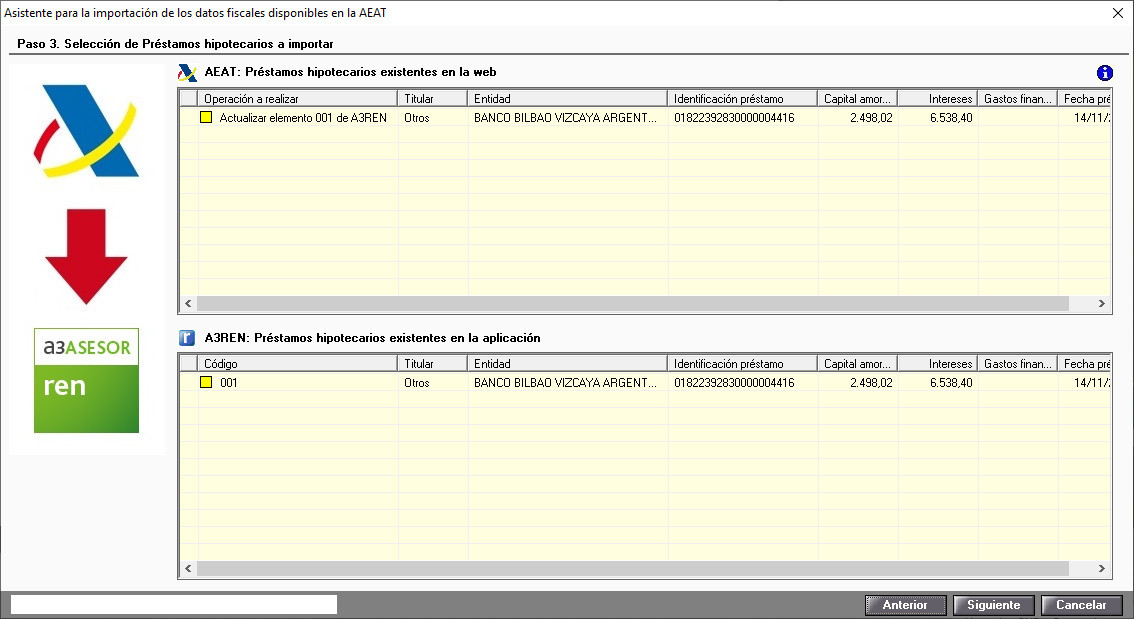Click Identificación préstamo header in A3REN table
Image resolution: width=1134 pixels, height=619 pixels.
pyautogui.click(x=741, y=364)
